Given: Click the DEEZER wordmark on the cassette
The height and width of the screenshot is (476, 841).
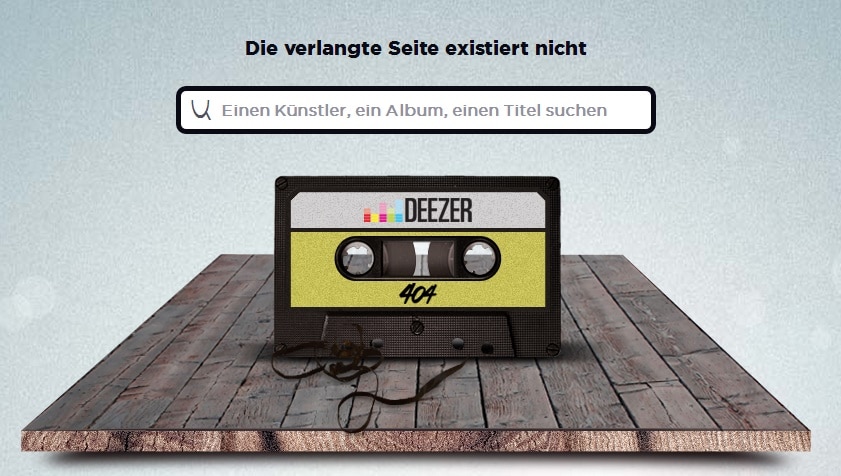Looking at the screenshot, I should (438, 210).
